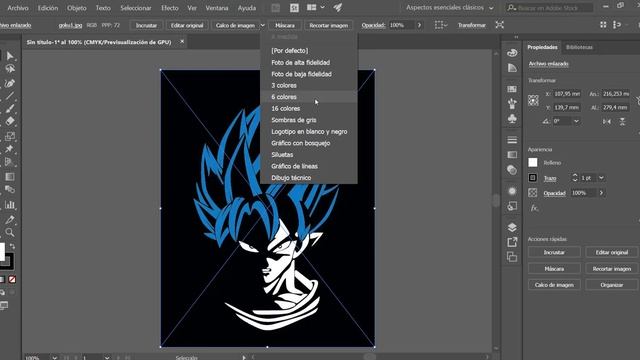Choose Logotipo en blanco y negro preset
This screenshot has height=360, width=640.
(309, 131)
